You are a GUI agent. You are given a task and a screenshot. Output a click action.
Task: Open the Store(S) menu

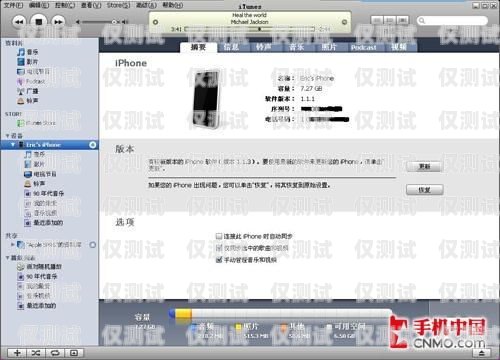(118, 5)
